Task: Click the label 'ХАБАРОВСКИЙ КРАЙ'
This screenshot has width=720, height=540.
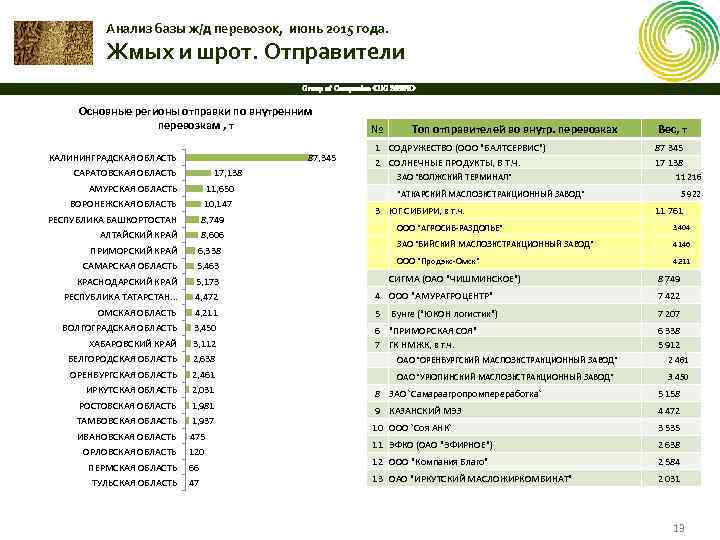Action: click(133, 343)
